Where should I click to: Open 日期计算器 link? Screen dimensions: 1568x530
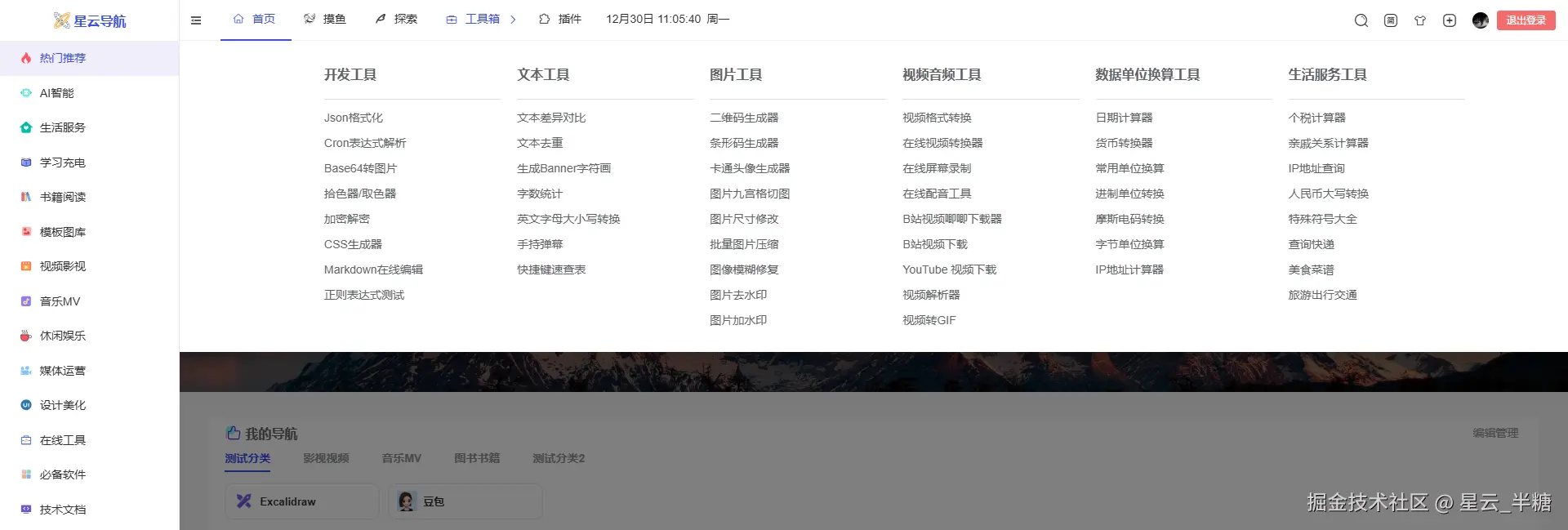point(1124,118)
